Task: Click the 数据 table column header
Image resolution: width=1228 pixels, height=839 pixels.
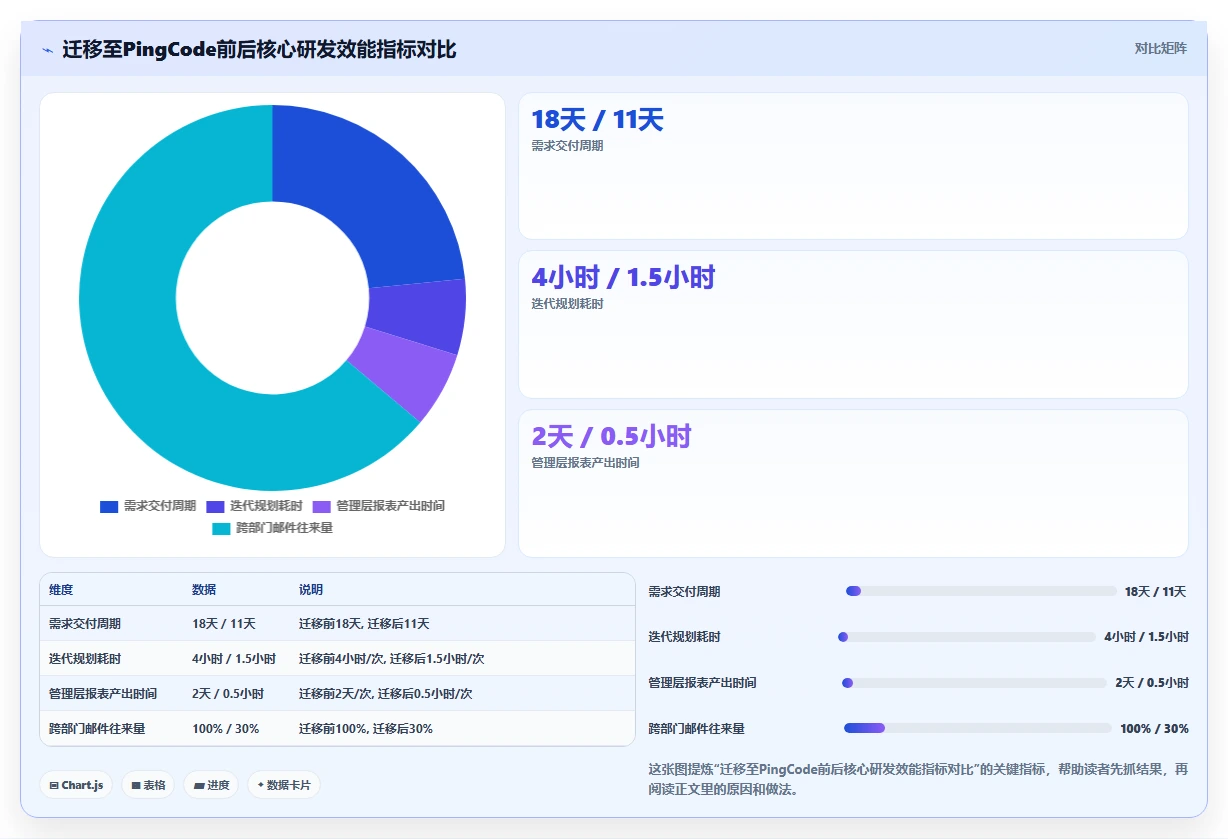Action: pyautogui.click(x=204, y=590)
